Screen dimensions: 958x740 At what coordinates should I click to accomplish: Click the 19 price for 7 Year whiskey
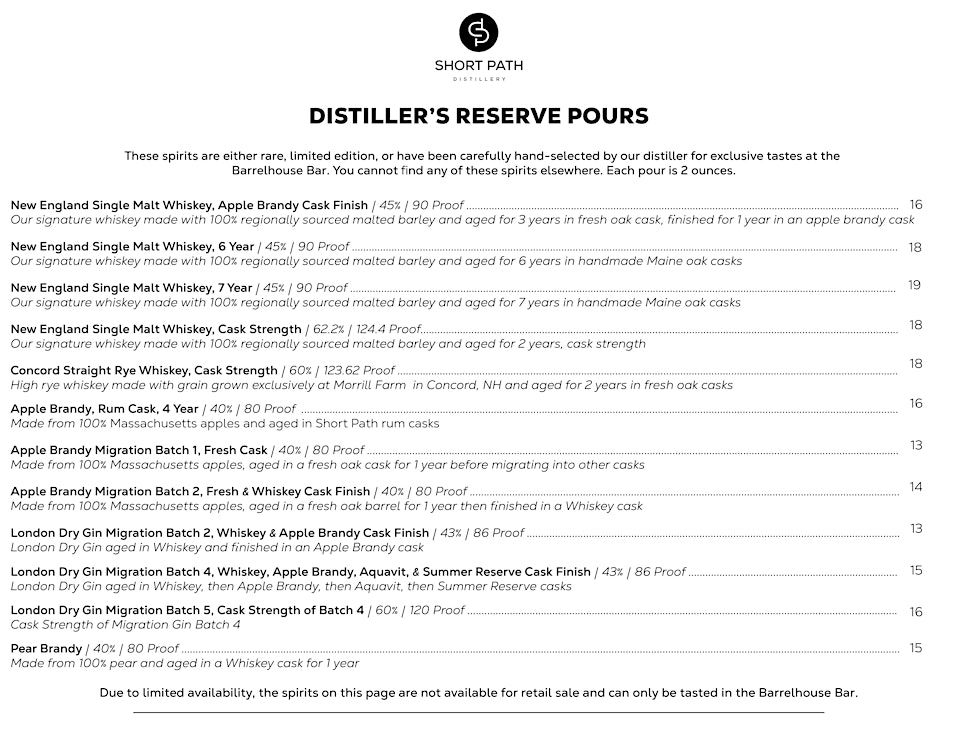click(914, 285)
